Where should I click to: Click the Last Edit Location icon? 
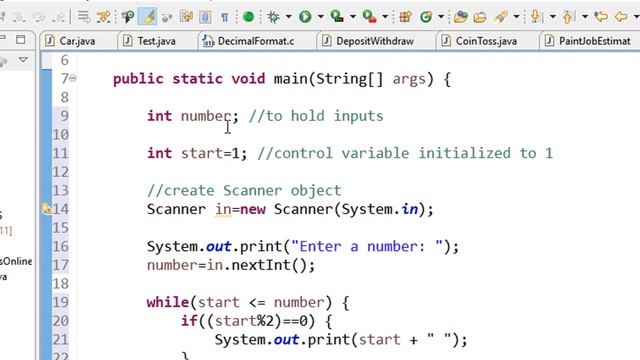[601, 17]
